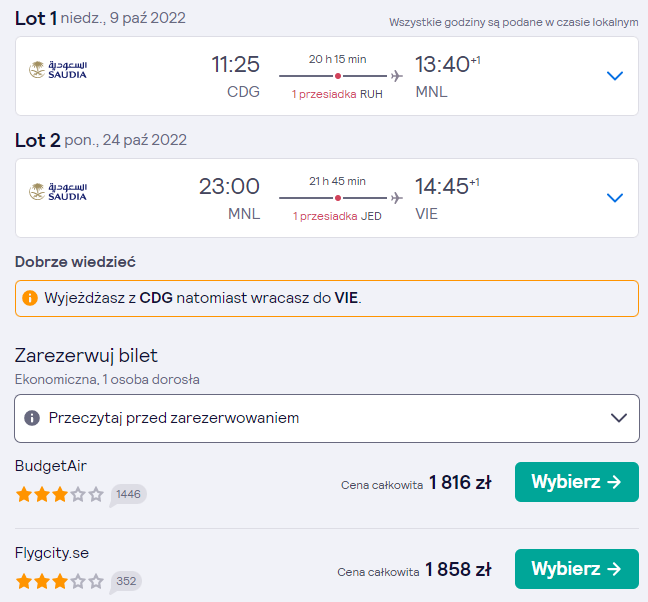Open BudgetAir 1446 reviews bubble
Screen dimensions: 648x602
click(x=128, y=495)
